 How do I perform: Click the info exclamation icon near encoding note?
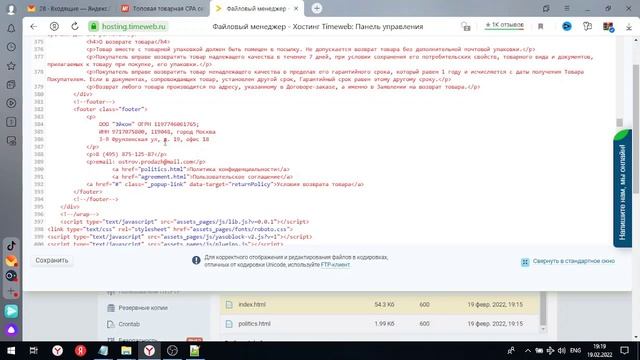[x=196, y=260]
